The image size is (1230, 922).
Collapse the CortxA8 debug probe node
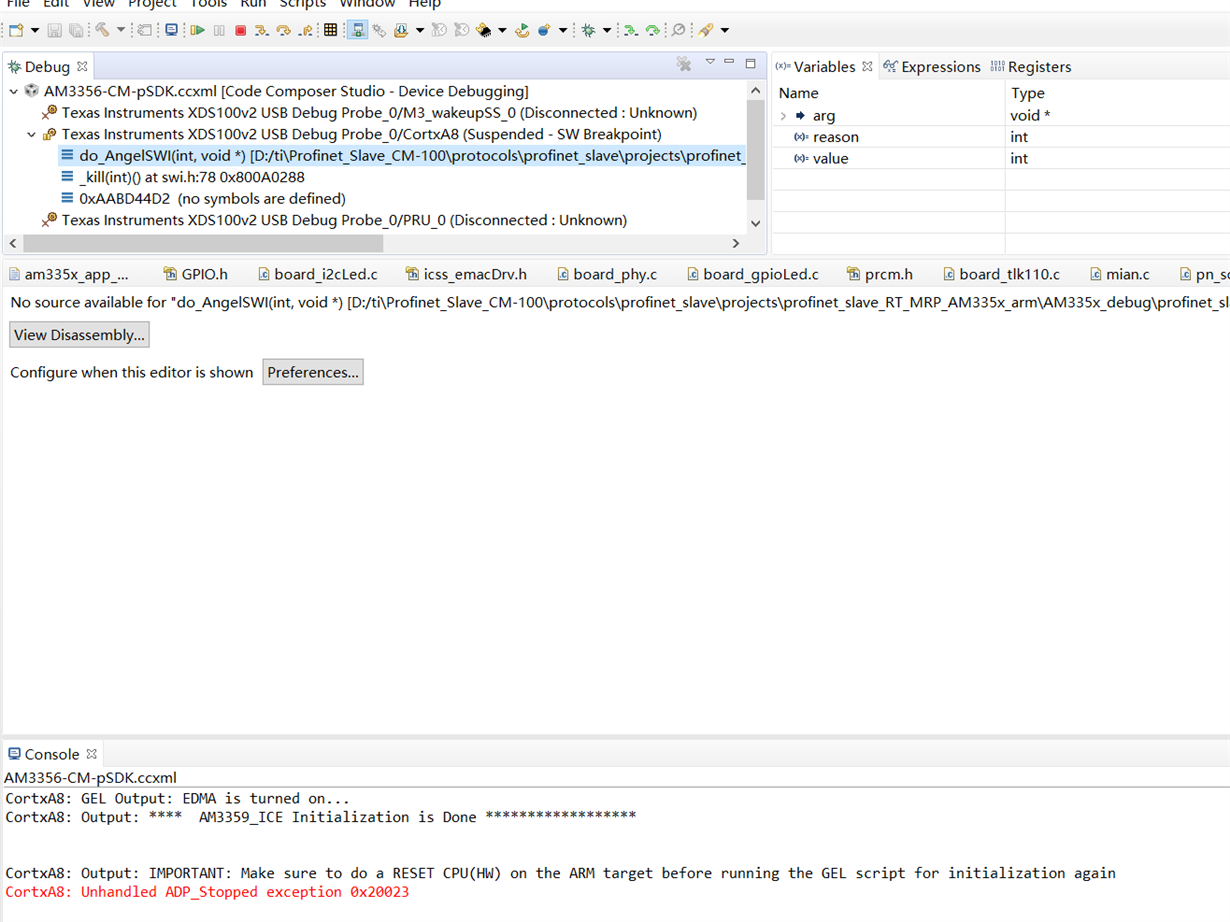pos(31,134)
